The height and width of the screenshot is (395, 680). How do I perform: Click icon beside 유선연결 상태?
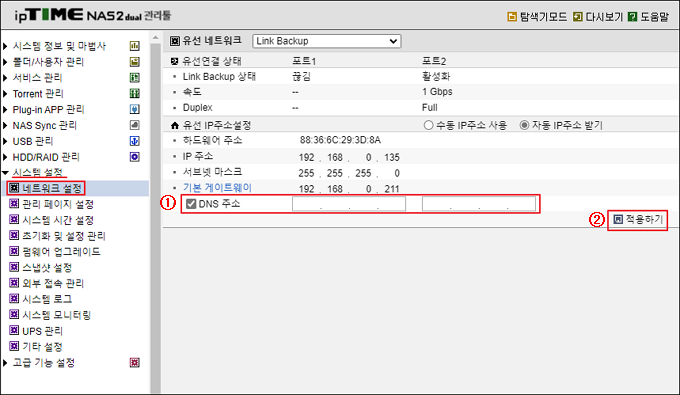175,61
